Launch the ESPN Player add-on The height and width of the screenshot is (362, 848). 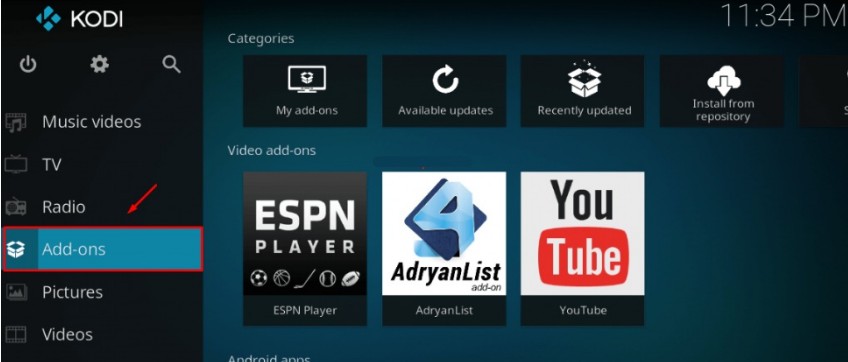click(305, 249)
